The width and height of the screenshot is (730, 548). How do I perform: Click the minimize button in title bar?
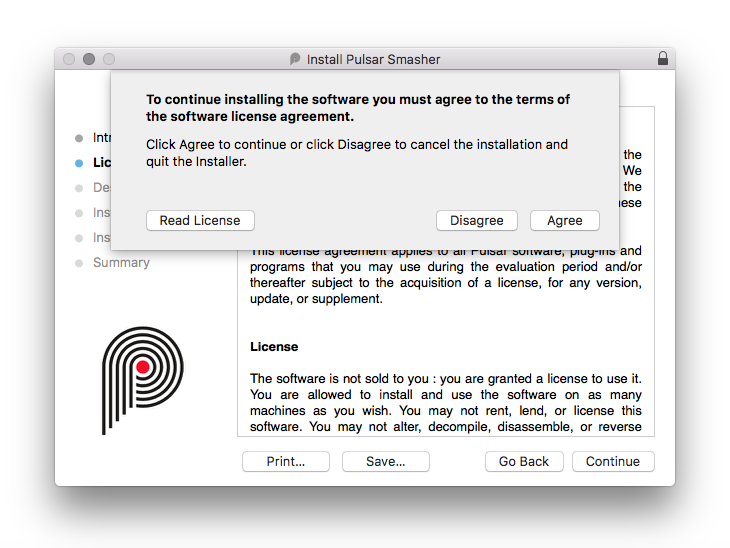(89, 59)
